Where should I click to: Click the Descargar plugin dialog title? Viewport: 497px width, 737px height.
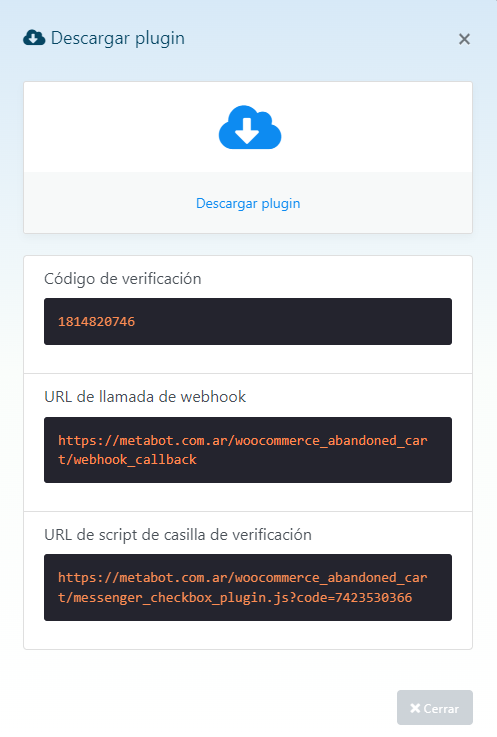click(118, 38)
